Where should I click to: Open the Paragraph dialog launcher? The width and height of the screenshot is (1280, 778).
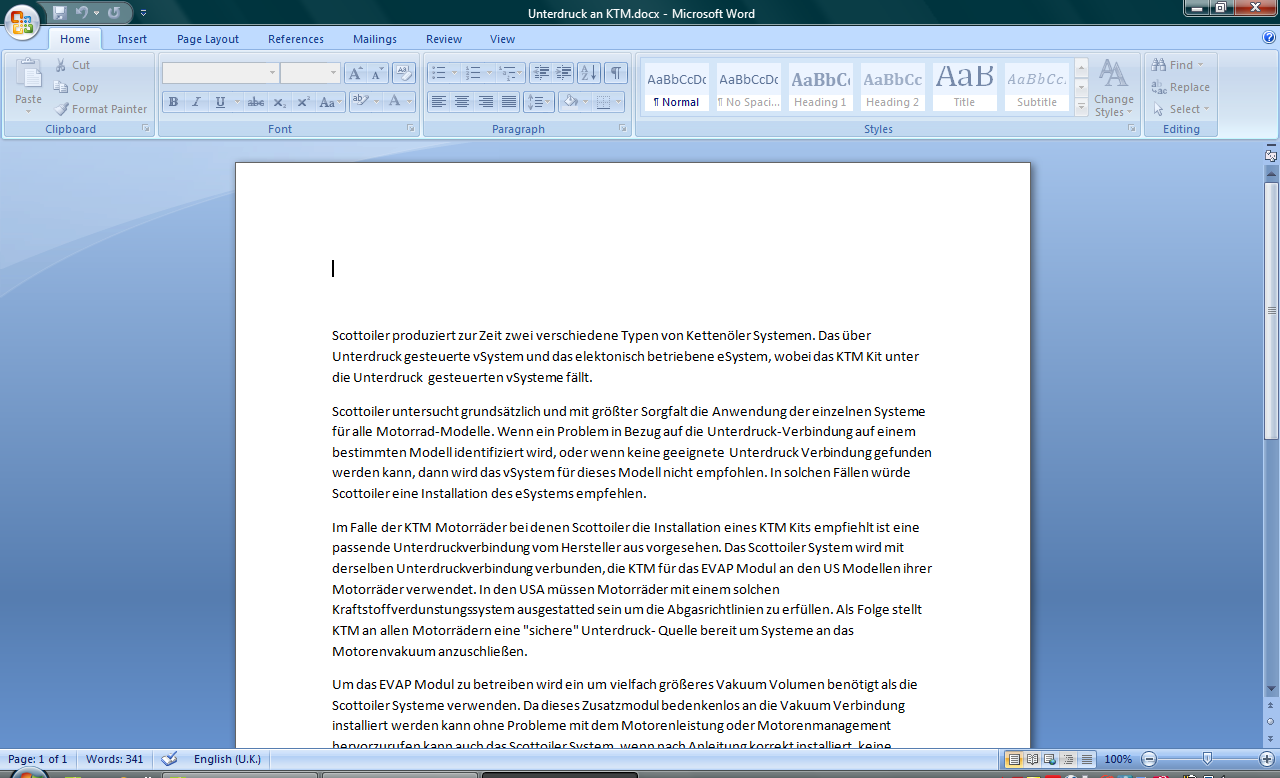(623, 129)
